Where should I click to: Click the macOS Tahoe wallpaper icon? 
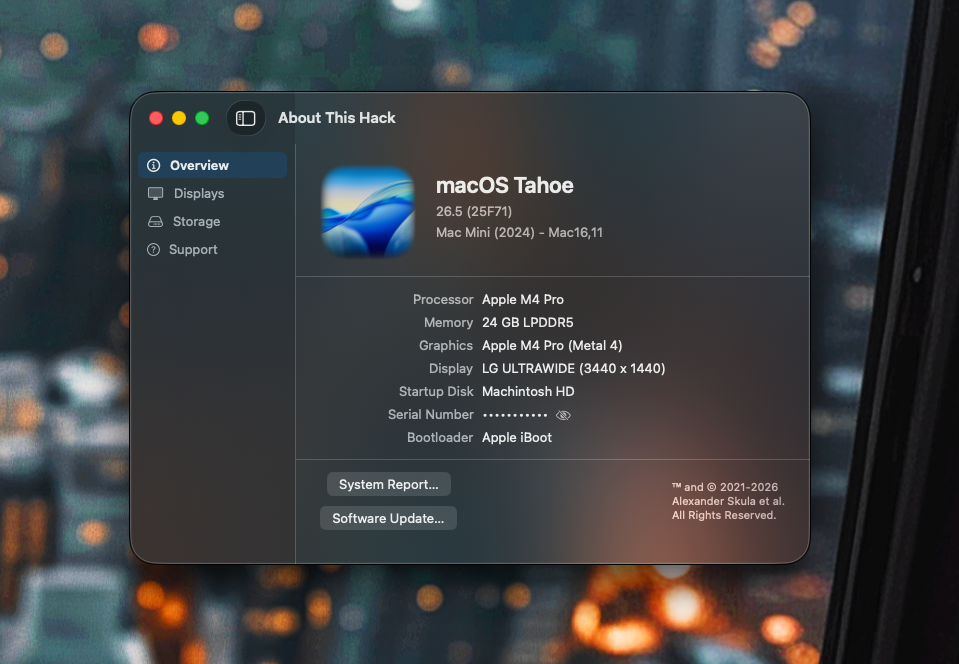point(368,212)
